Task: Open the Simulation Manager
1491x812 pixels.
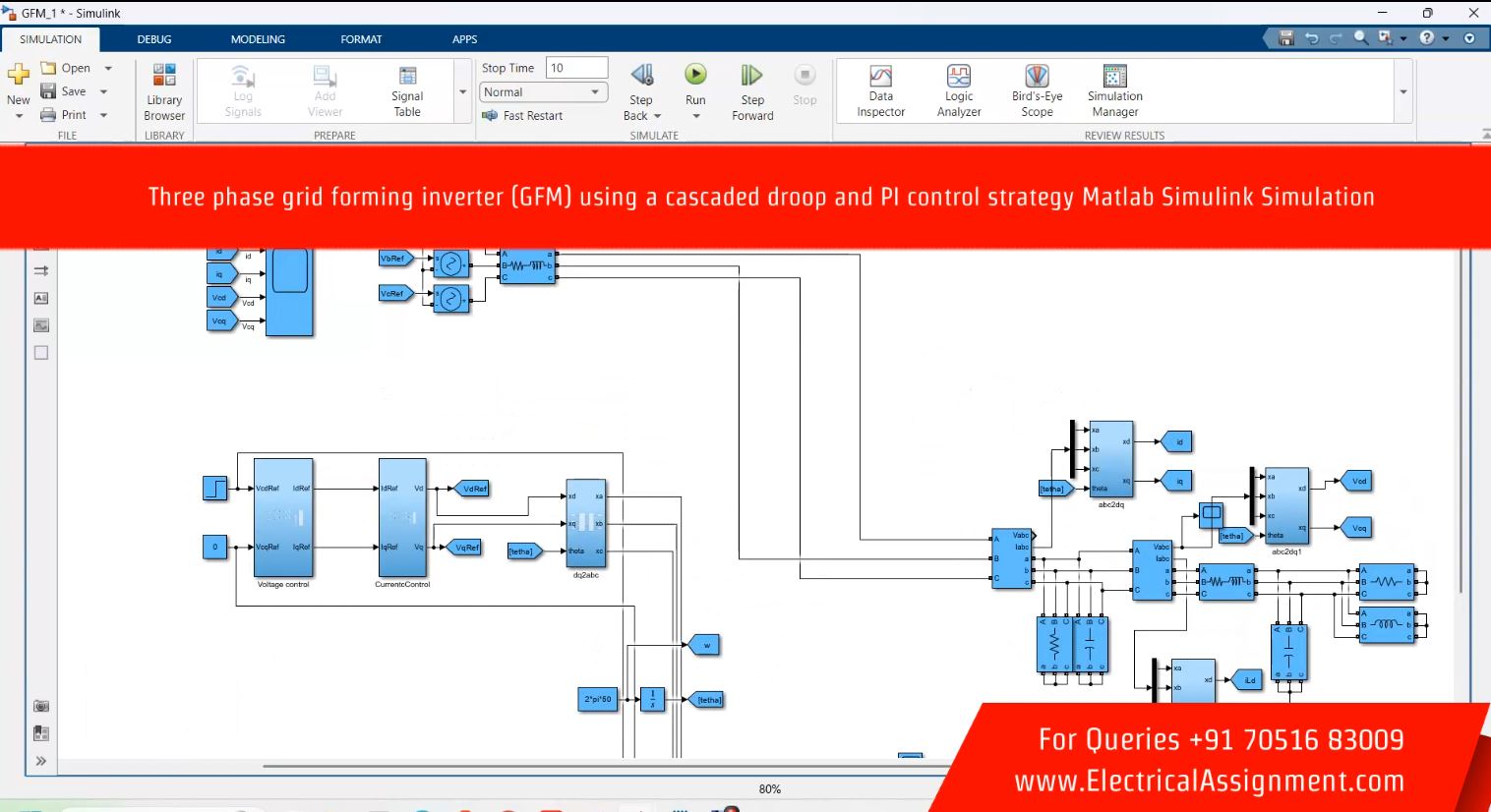Action: pos(1114,91)
